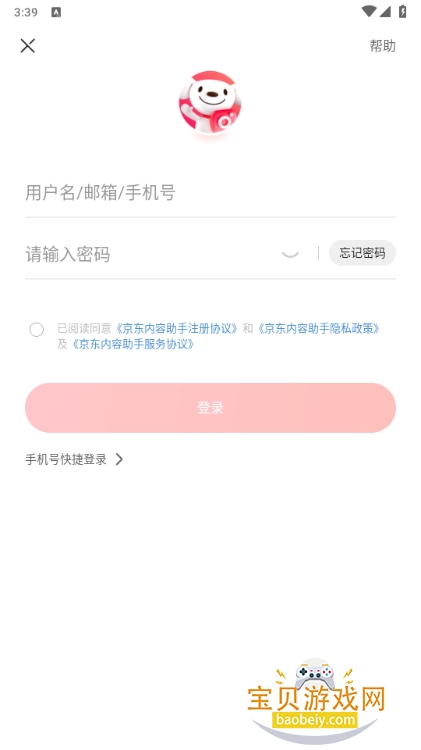Screen dimensions: 421x750
Task: Click the game controller watermark icon
Action: (314, 673)
